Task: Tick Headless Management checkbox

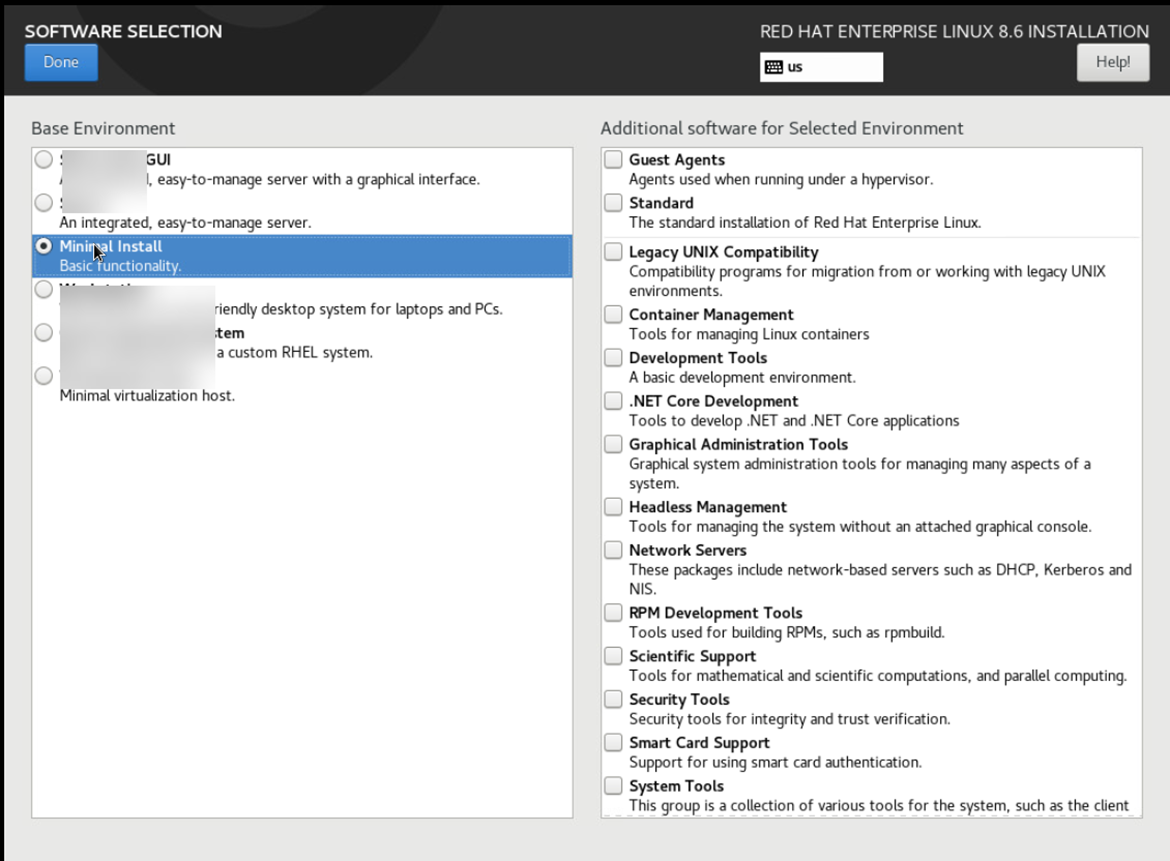Action: pyautogui.click(x=613, y=507)
